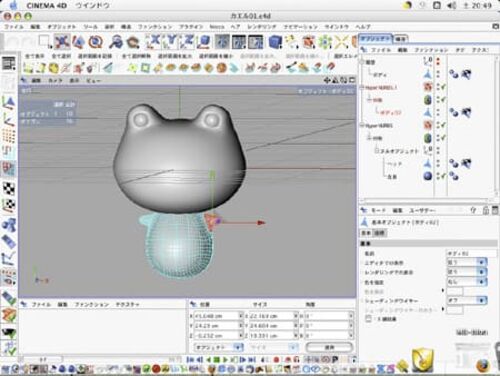Click the 全て選択 command text button
Image resolution: width=500 pixels, height=376 pixels.
pyautogui.click(x=61, y=56)
